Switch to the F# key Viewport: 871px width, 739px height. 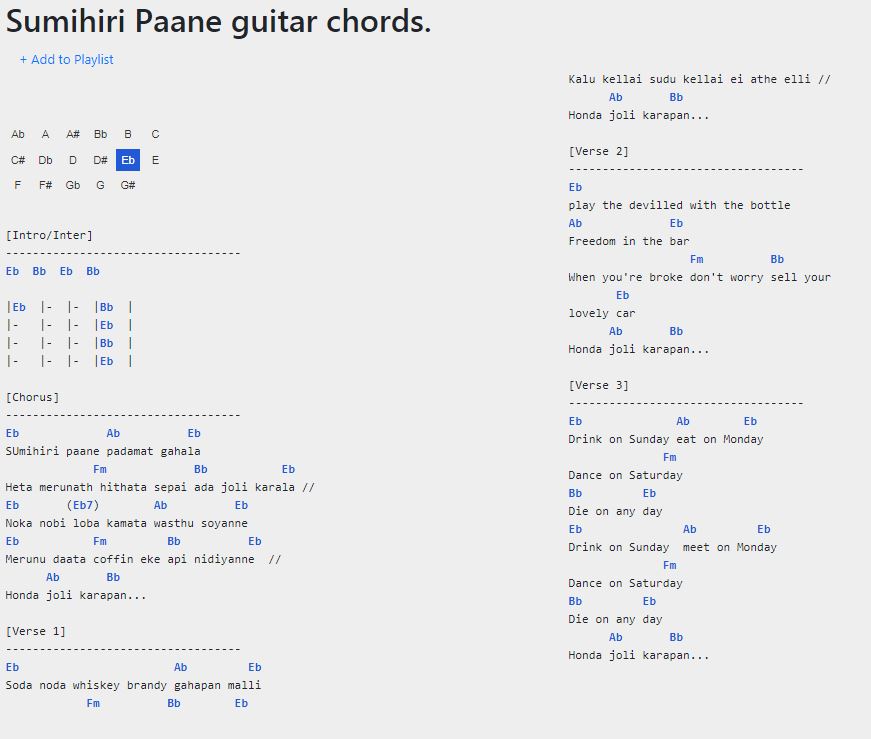point(46,185)
